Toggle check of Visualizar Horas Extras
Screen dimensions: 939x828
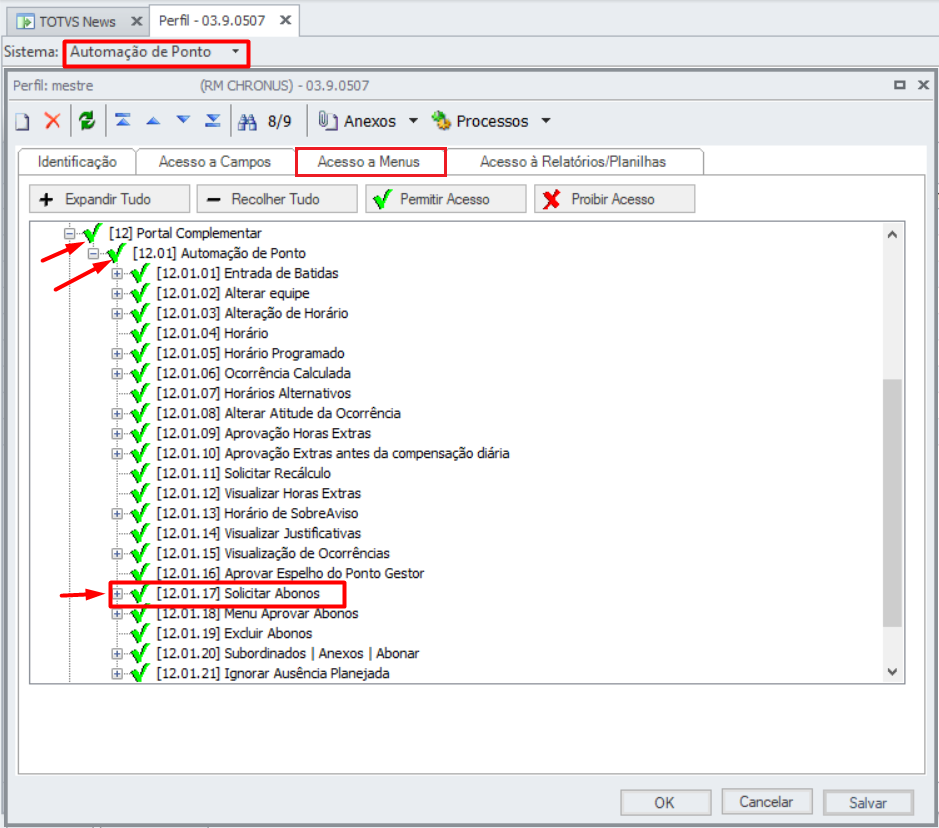point(140,493)
